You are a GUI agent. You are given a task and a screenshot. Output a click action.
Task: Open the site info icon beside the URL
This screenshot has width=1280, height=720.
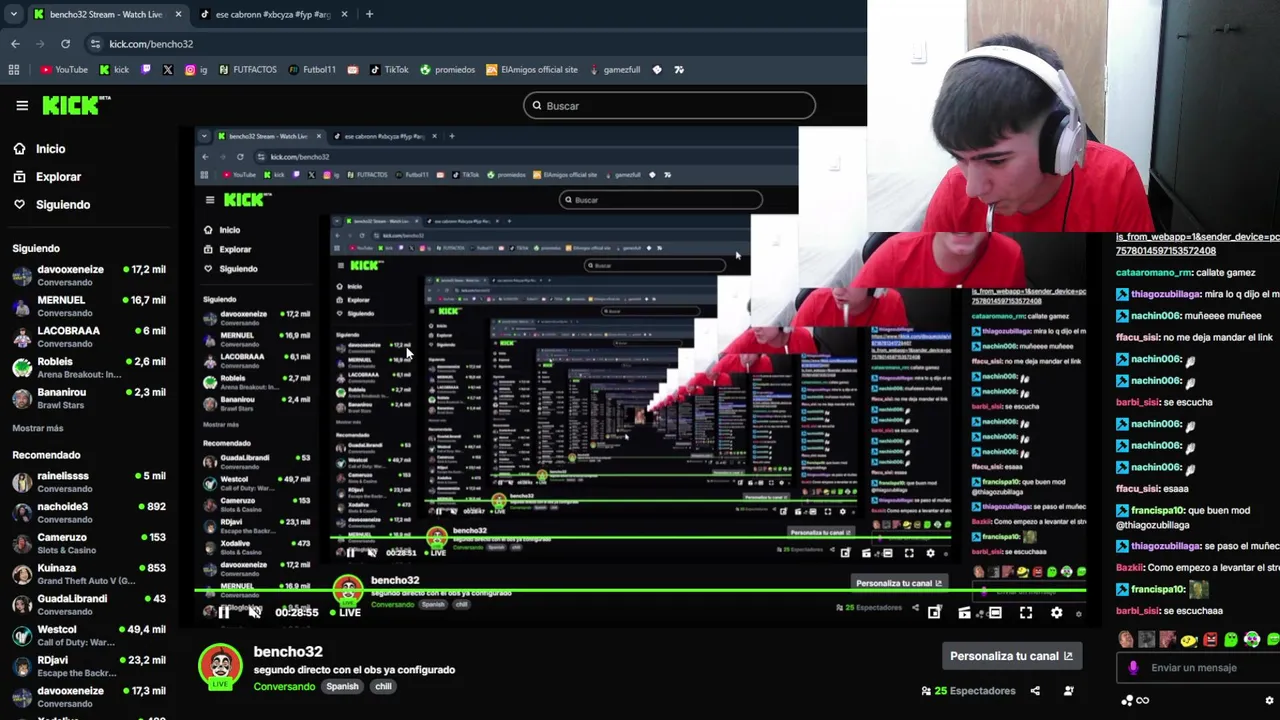95,44
